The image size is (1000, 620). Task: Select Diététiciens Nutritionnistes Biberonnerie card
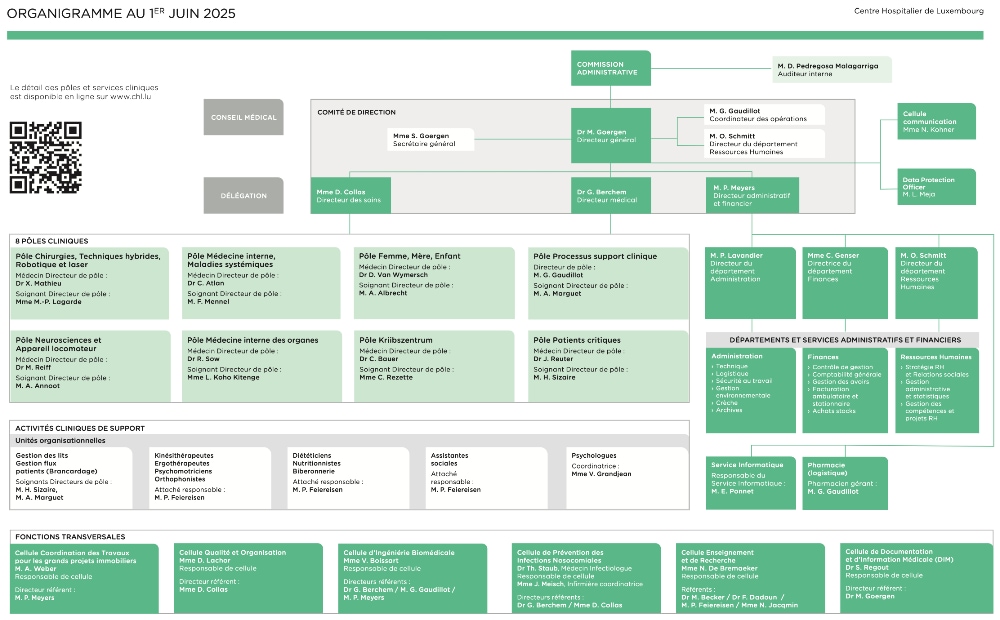[348, 477]
